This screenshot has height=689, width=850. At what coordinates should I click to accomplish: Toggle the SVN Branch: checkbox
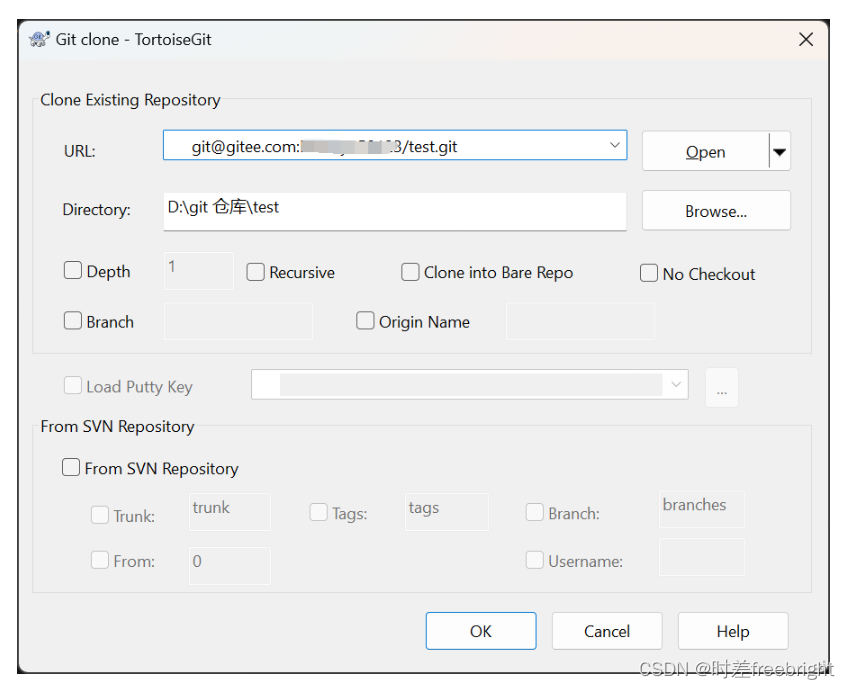(535, 512)
